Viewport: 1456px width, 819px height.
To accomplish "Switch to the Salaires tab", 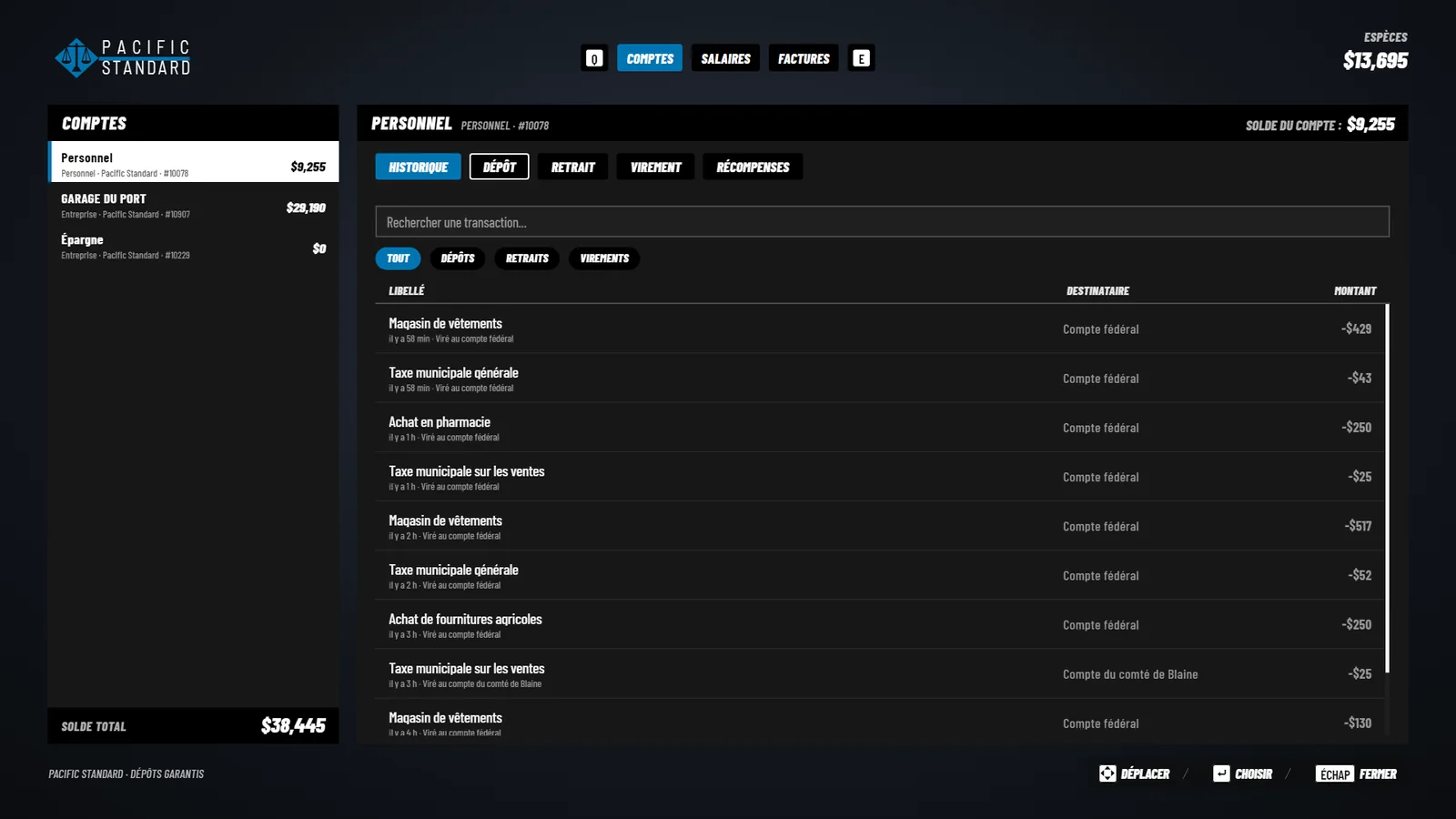I will (725, 58).
